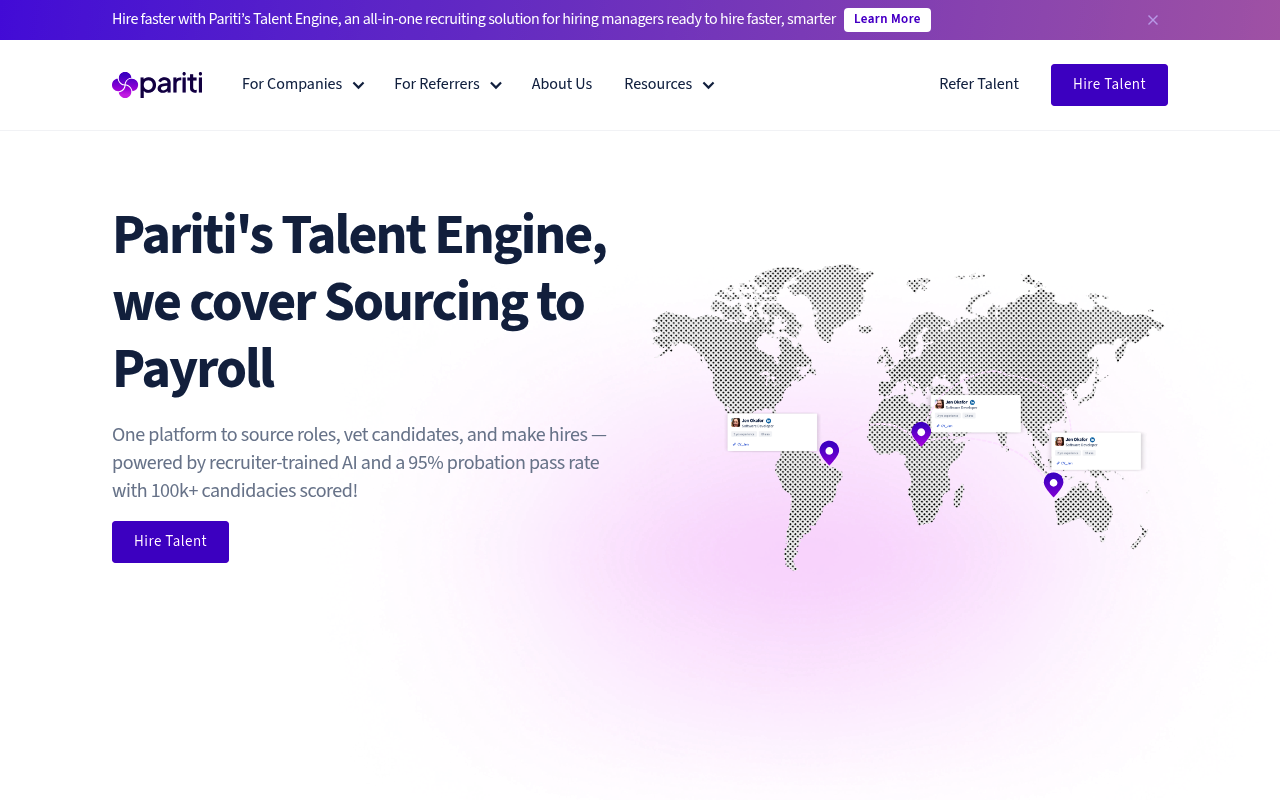Follow the Refer Talent link

coord(979,85)
